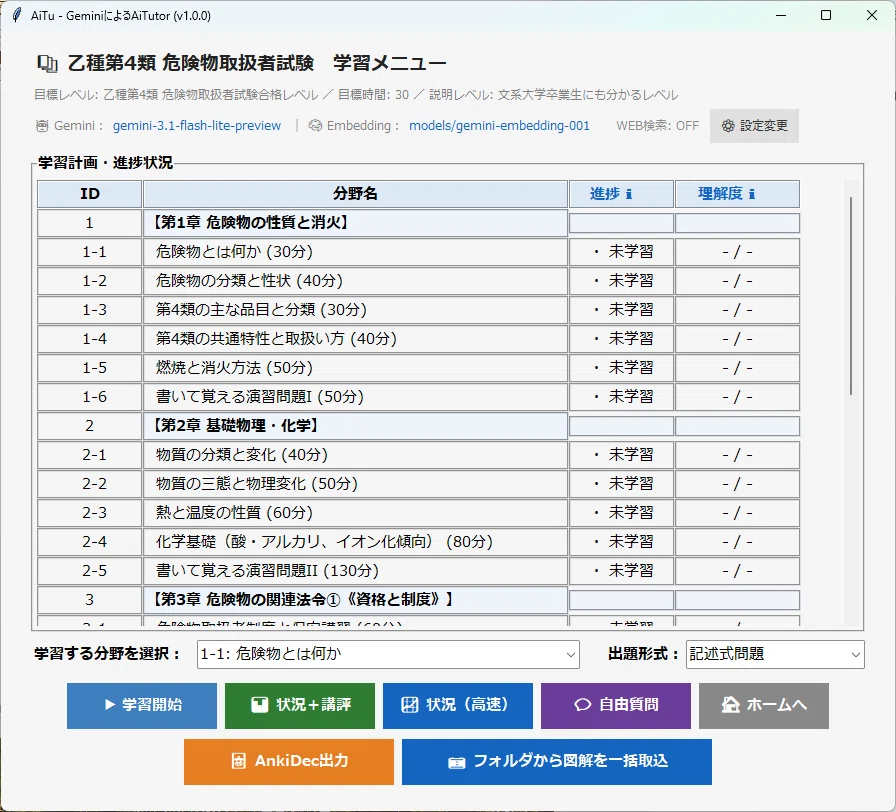896x812 pixels.
Task: Click the book icon on 状況+講評
Action: click(x=259, y=705)
